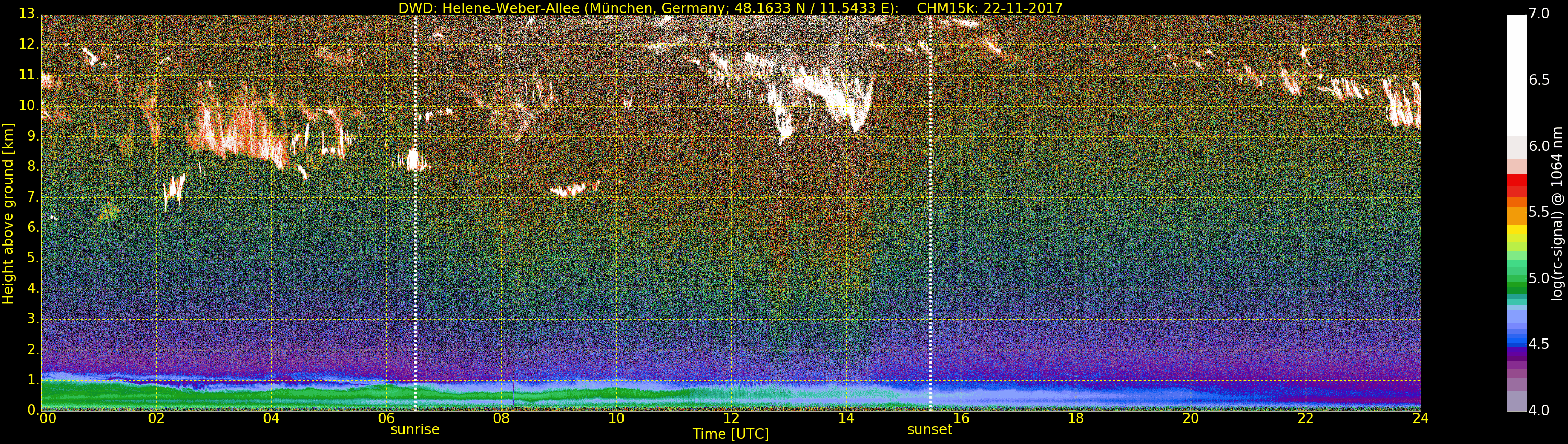Click time-axis tick label '12'
The width and height of the screenshot is (1568, 444).
[731, 418]
